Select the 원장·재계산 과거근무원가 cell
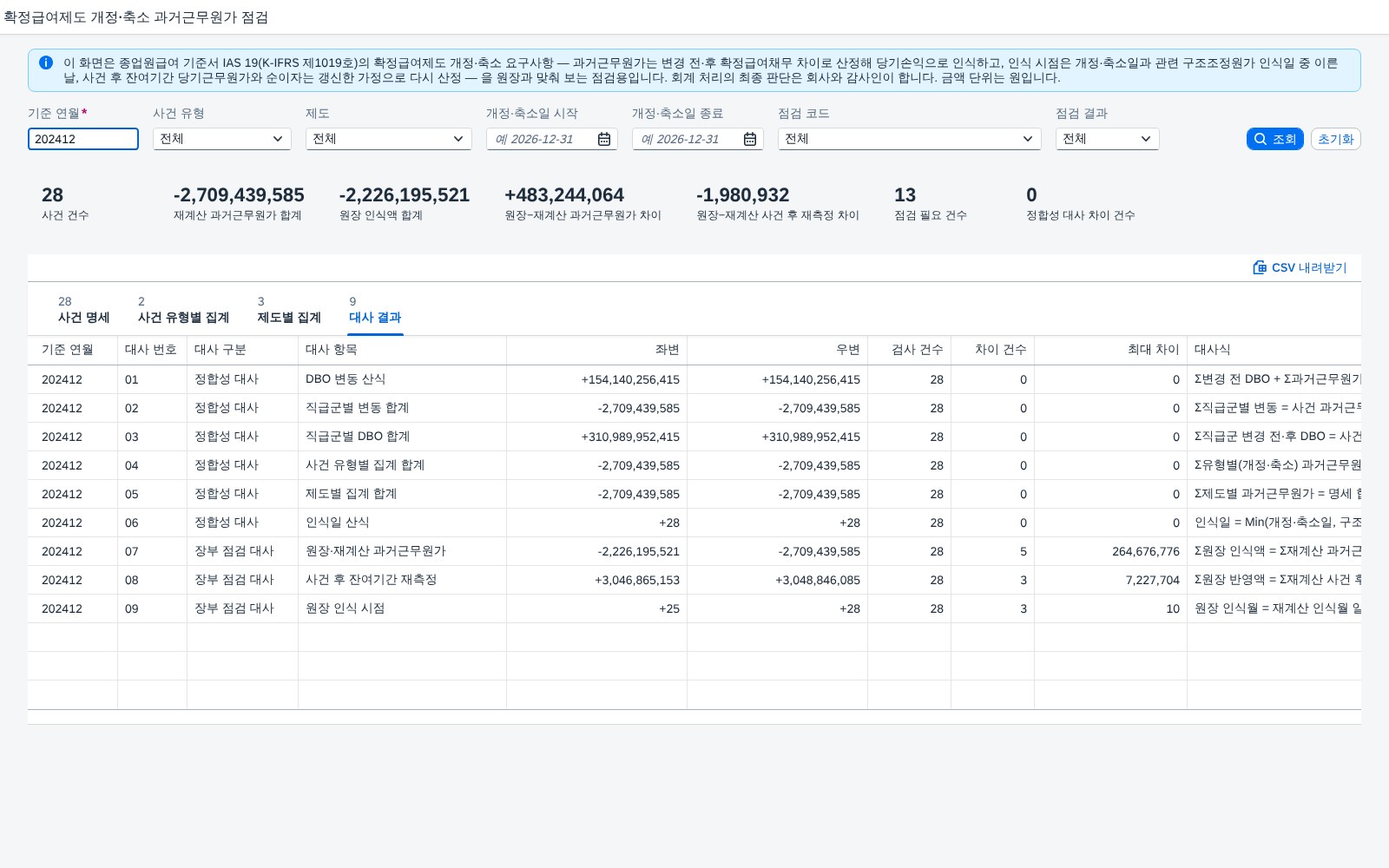The image size is (1389, 868). point(402,551)
